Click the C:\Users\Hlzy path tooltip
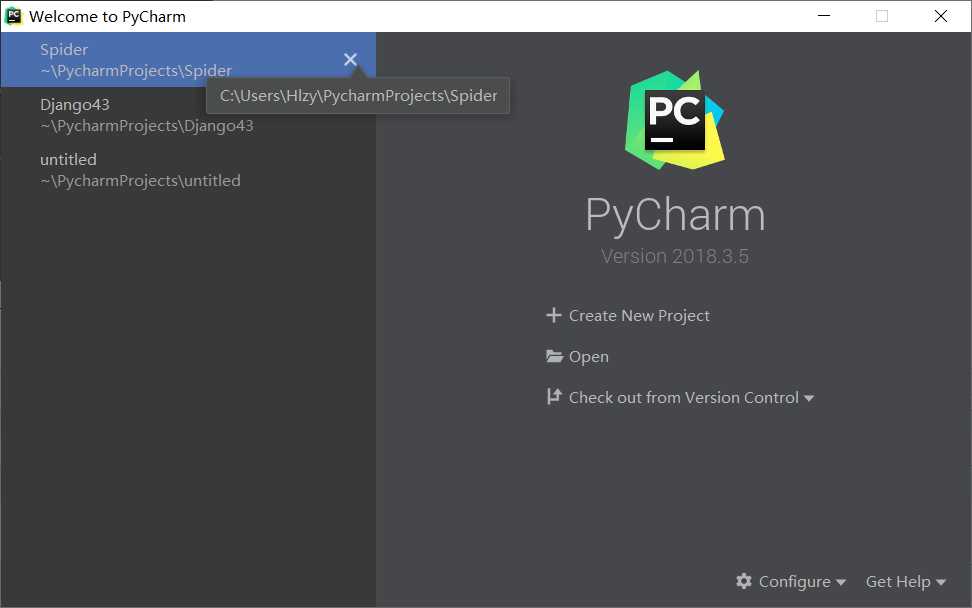 [358, 95]
